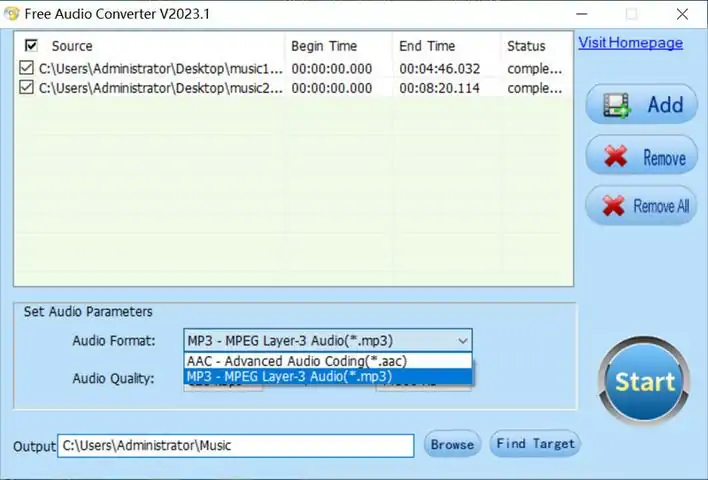The image size is (708, 480).
Task: Uncheck the music1 file checkbox
Action: click(x=26, y=68)
